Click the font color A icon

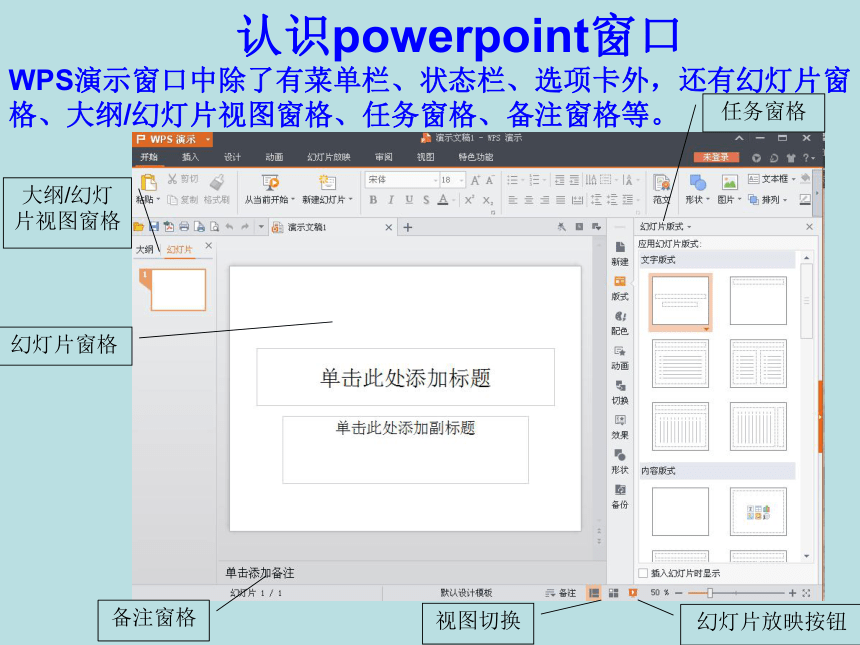443,200
